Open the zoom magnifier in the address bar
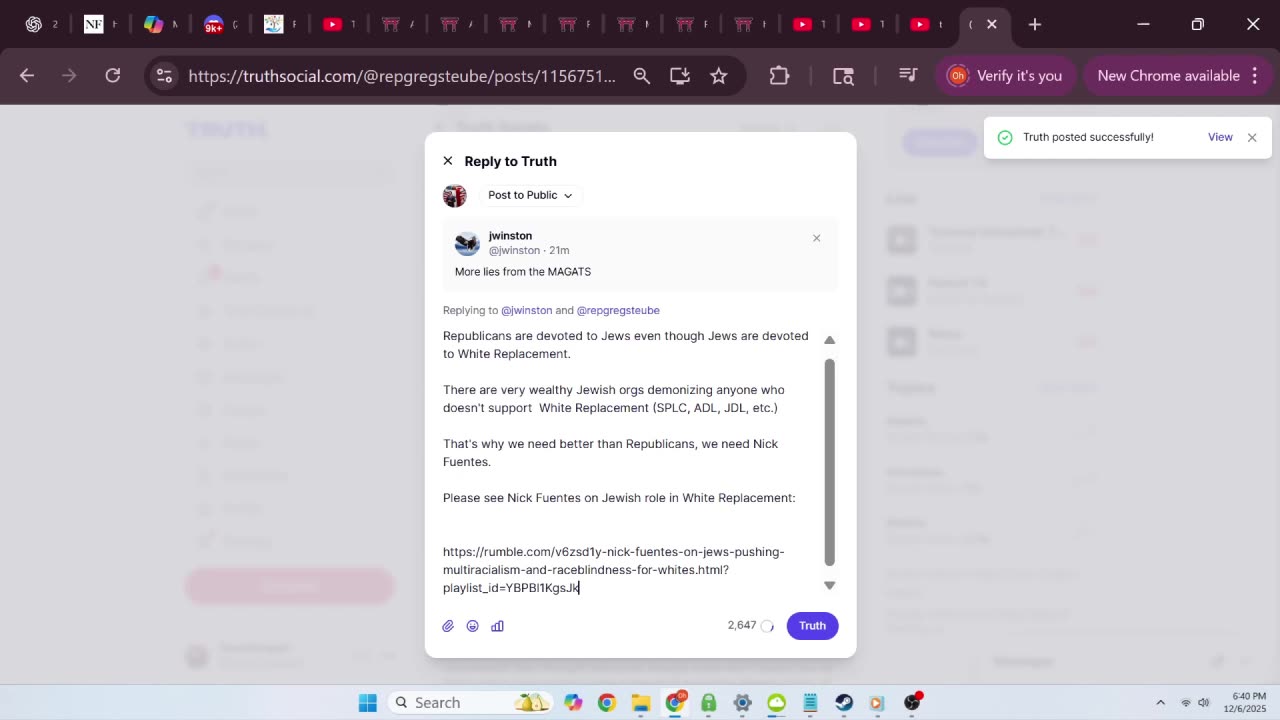1280x720 pixels. [x=642, y=76]
